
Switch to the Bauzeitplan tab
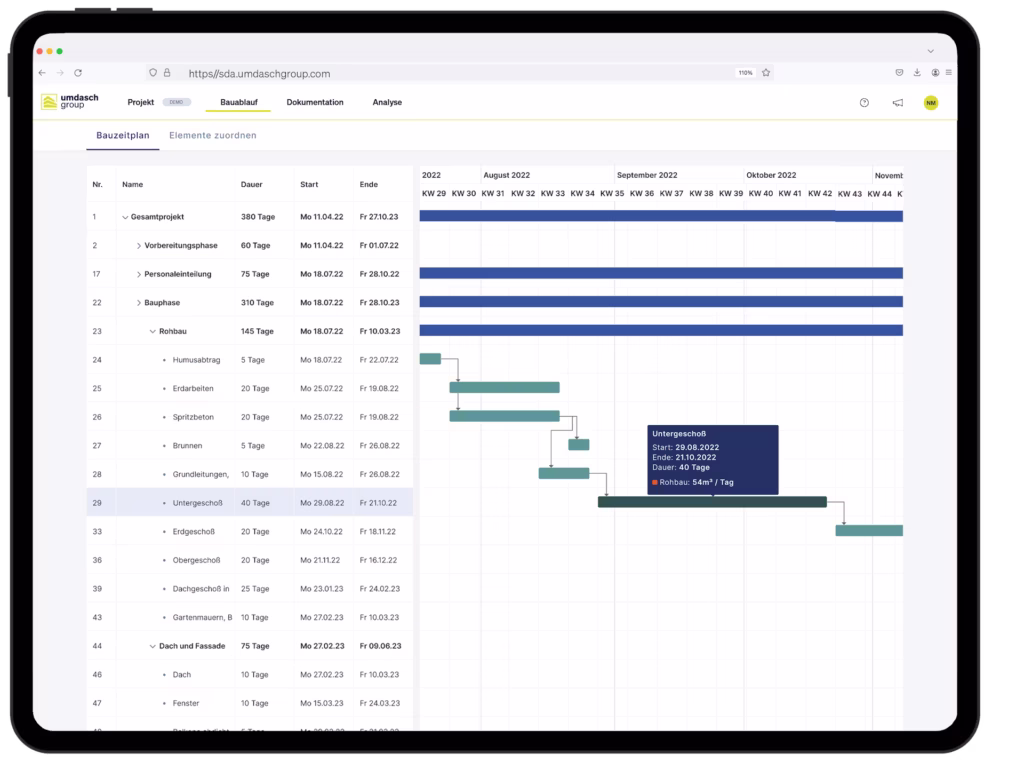click(123, 135)
